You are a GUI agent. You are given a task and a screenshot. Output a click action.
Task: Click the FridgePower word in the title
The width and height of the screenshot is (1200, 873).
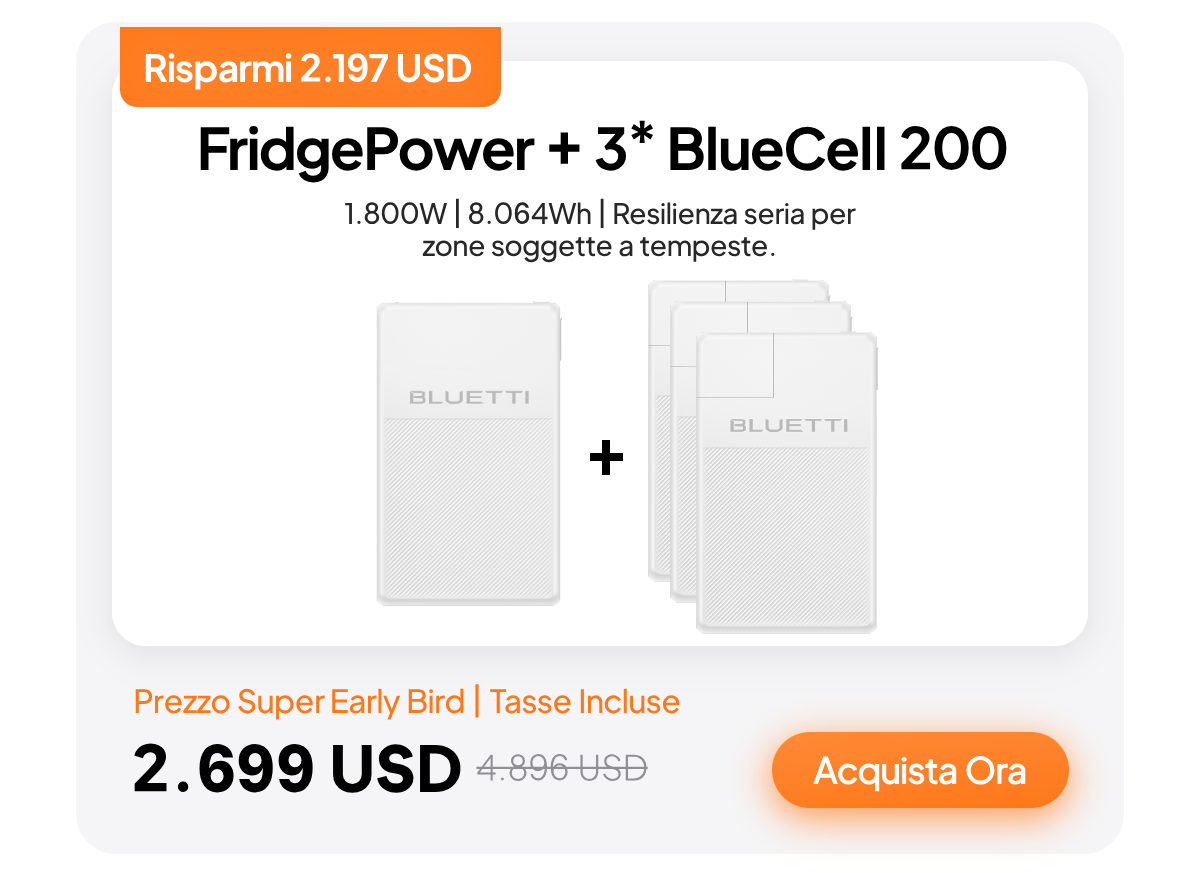[x=365, y=150]
